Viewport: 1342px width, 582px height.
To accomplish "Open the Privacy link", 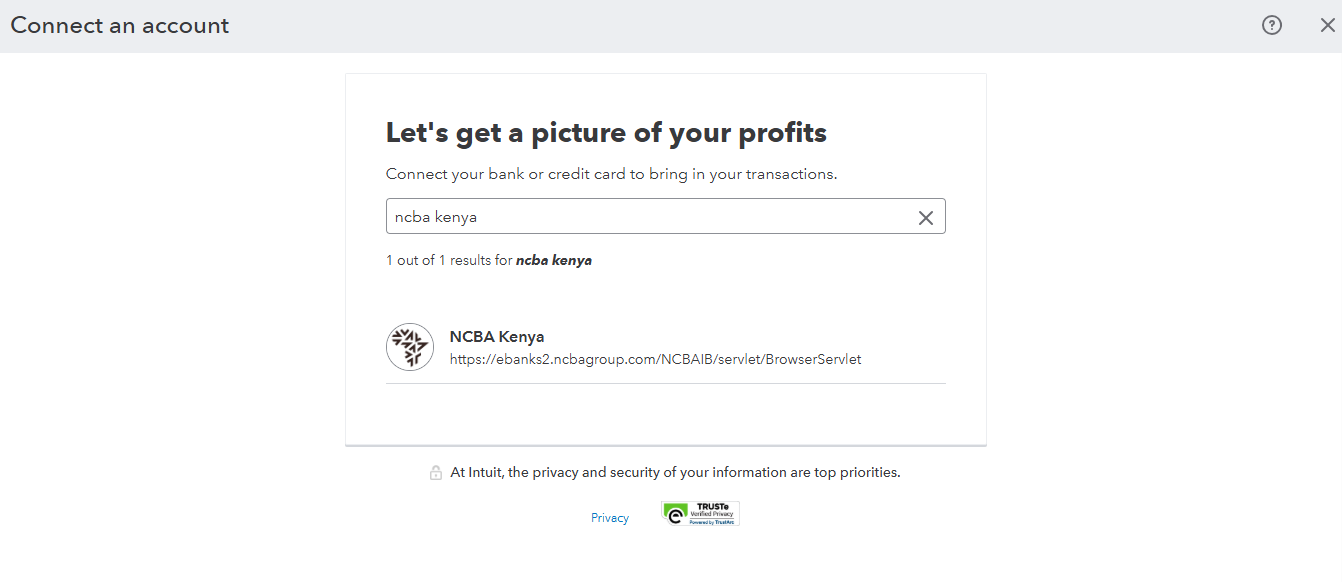I will [610, 518].
